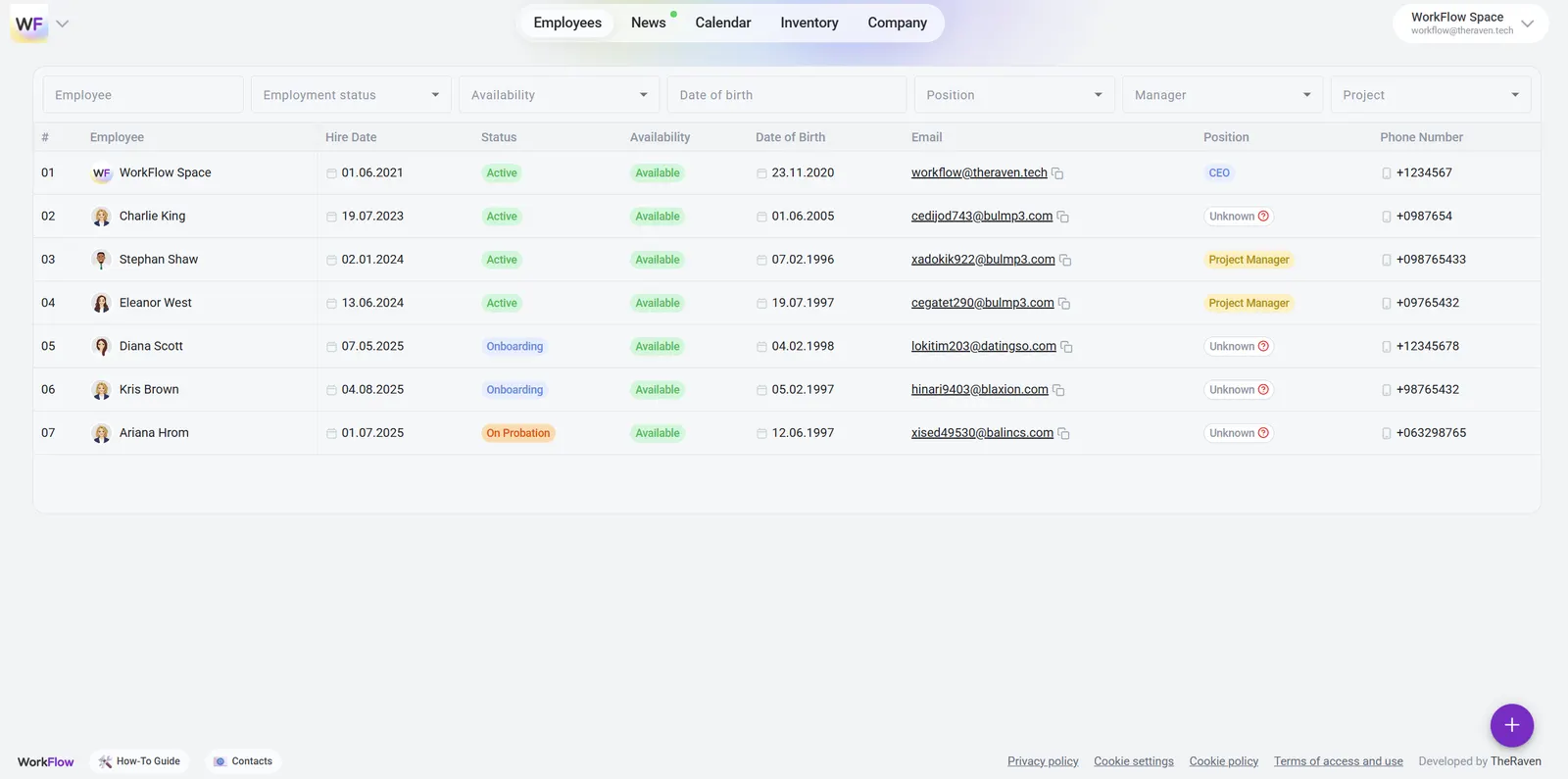Click Diana Scott's avatar icon
This screenshot has width=1568, height=779.
101,346
